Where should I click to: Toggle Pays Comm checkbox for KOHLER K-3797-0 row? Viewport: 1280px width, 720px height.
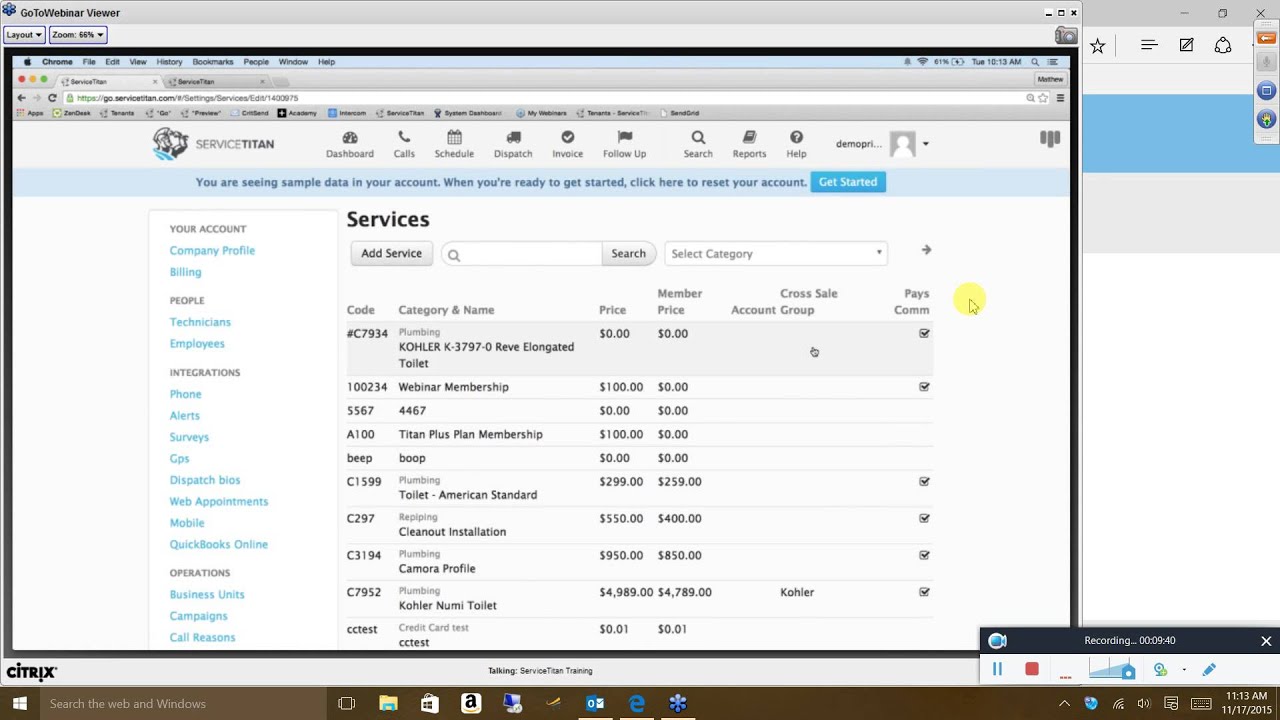[x=924, y=333]
